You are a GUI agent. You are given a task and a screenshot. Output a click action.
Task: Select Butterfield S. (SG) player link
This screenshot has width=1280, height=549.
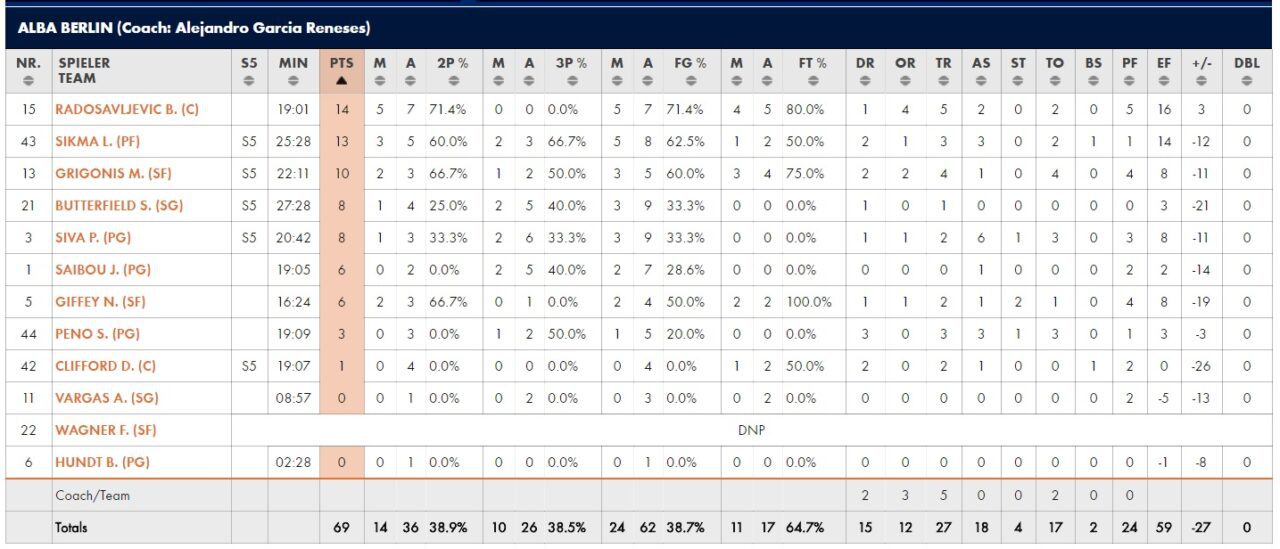coord(118,205)
